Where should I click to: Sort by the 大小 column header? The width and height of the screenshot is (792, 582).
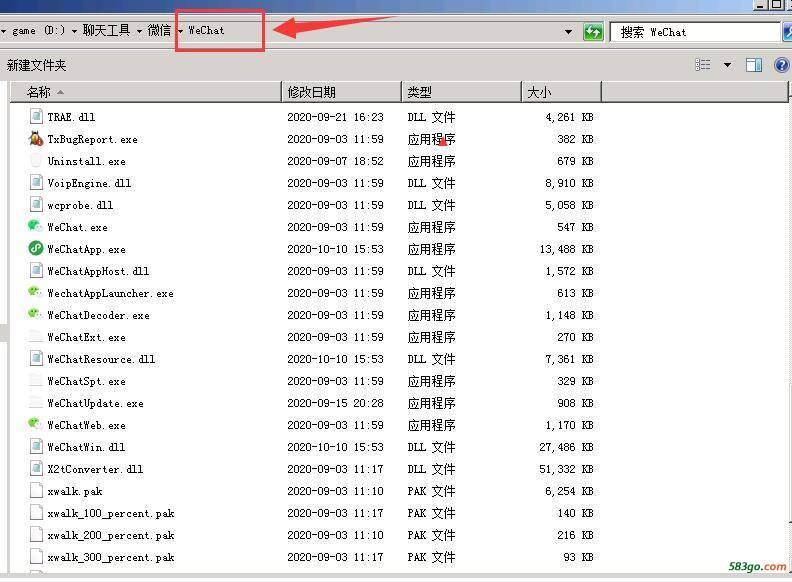click(x=561, y=92)
